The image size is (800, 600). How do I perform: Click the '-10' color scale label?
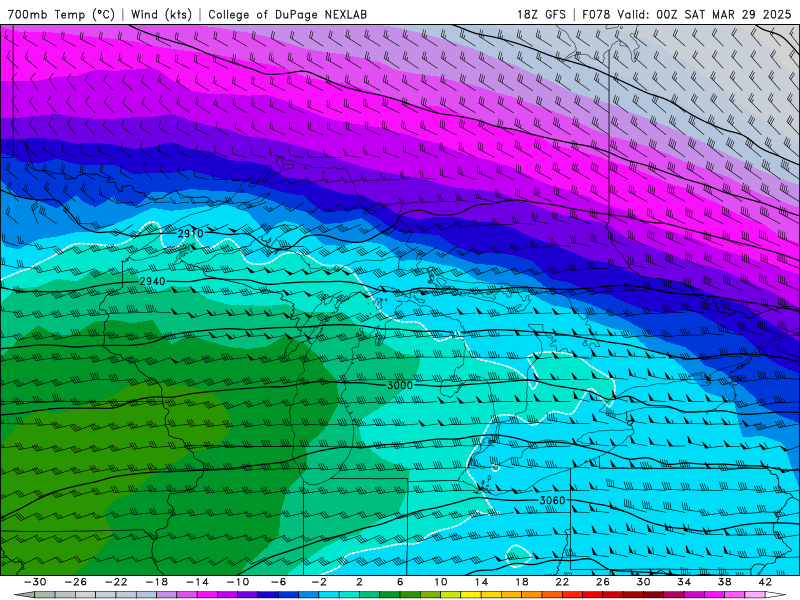[238, 582]
